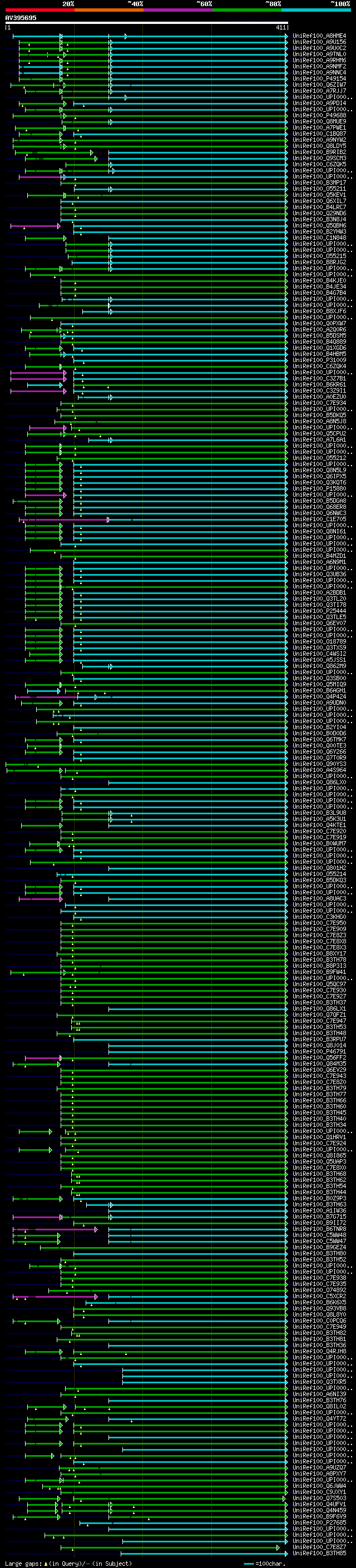Viewport: 356px width, 1568px height.
Task: Select the red ~20% legend color bar
Action: click(40, 11)
